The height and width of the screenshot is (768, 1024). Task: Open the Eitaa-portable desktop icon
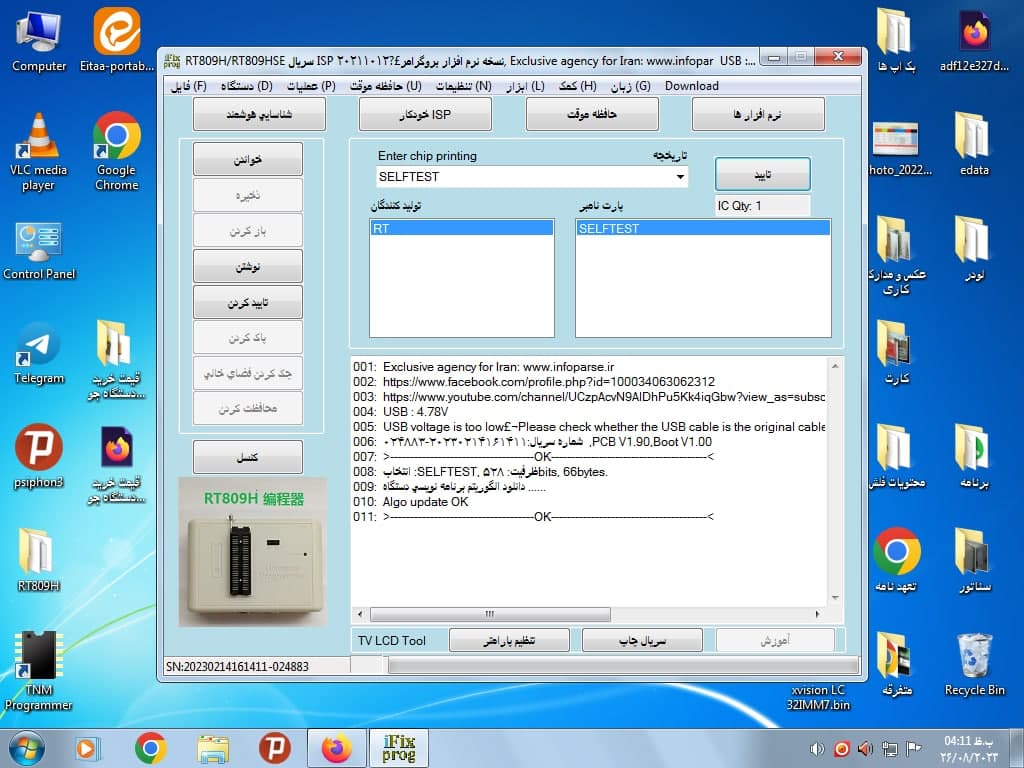[x=117, y=39]
